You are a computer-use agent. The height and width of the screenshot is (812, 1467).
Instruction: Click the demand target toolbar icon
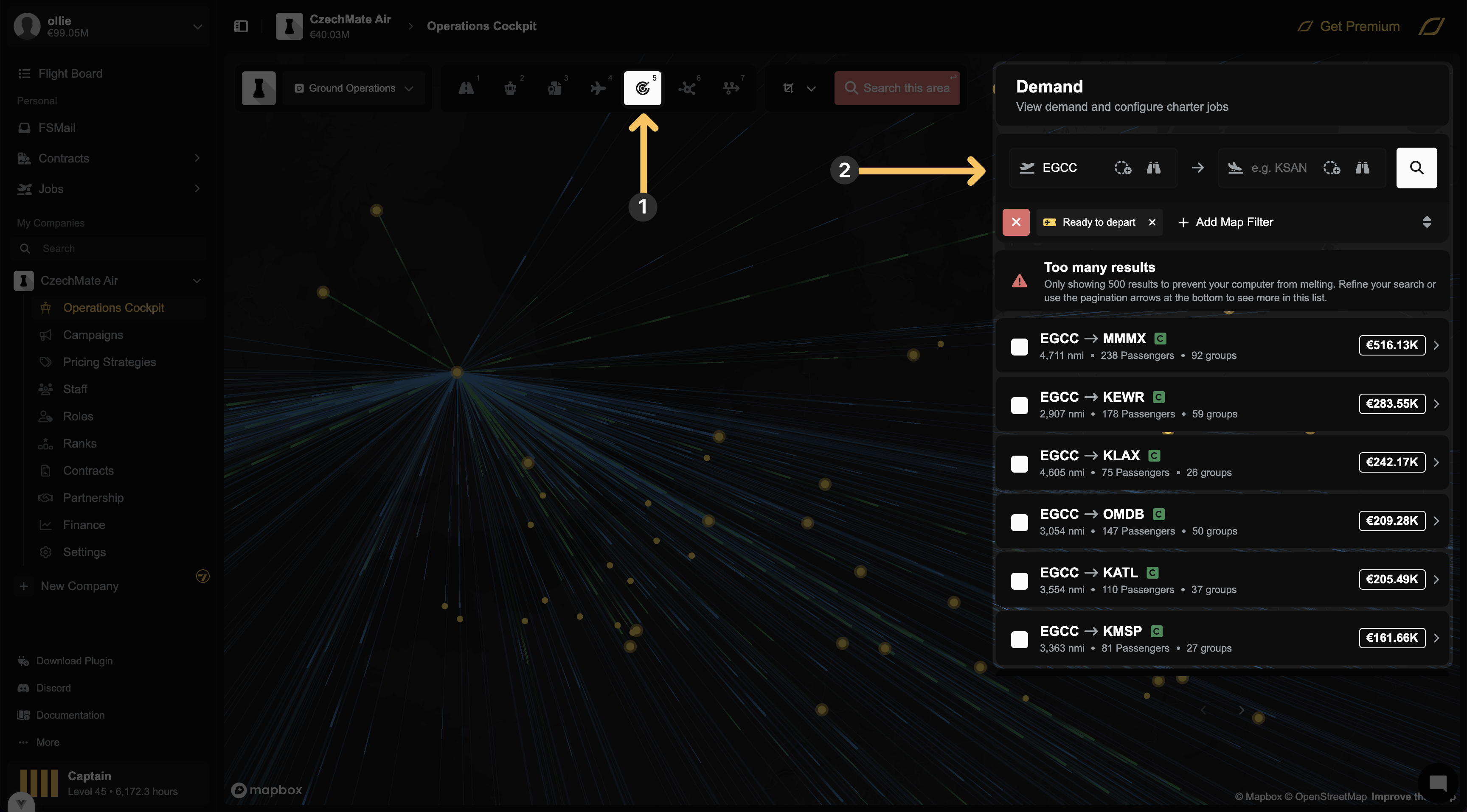(x=642, y=88)
